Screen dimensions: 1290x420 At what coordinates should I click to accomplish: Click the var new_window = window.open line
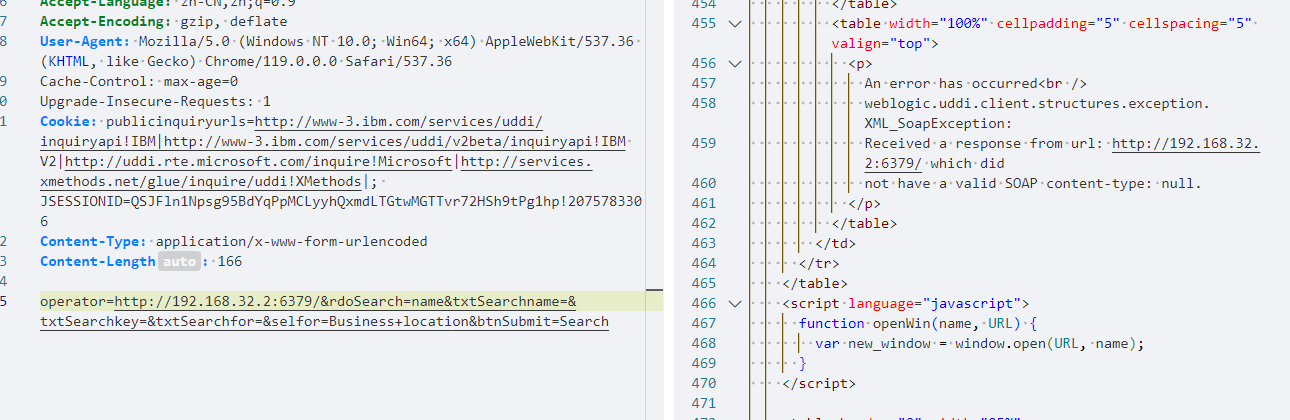(979, 343)
